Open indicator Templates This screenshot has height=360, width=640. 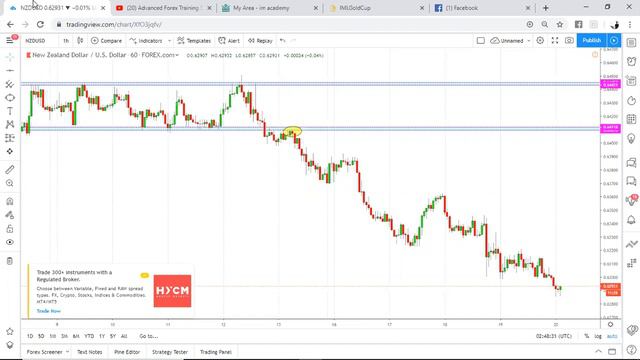[x=194, y=41]
